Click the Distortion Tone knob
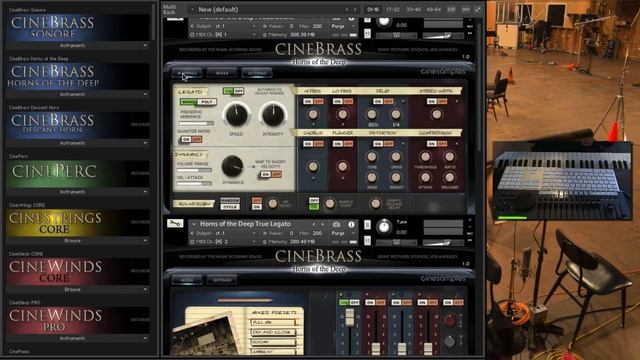Screen dimensions: 640x360 click(x=371, y=157)
